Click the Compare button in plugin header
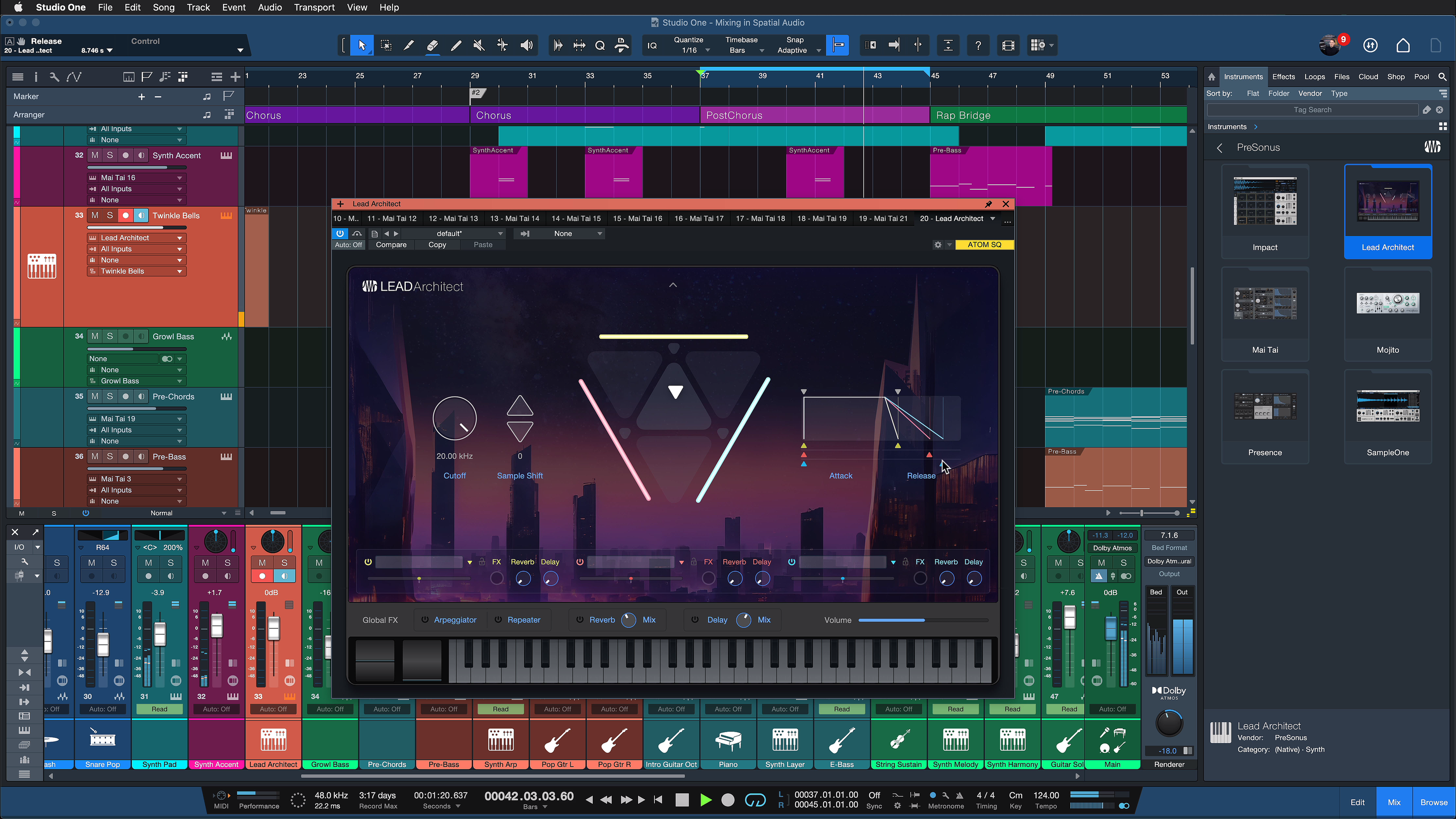 pyautogui.click(x=391, y=245)
